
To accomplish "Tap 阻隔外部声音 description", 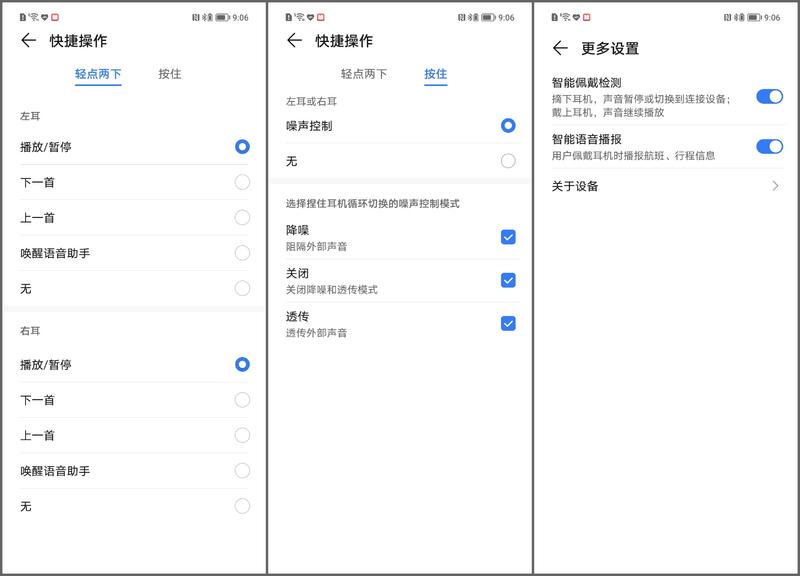I will click(316, 247).
